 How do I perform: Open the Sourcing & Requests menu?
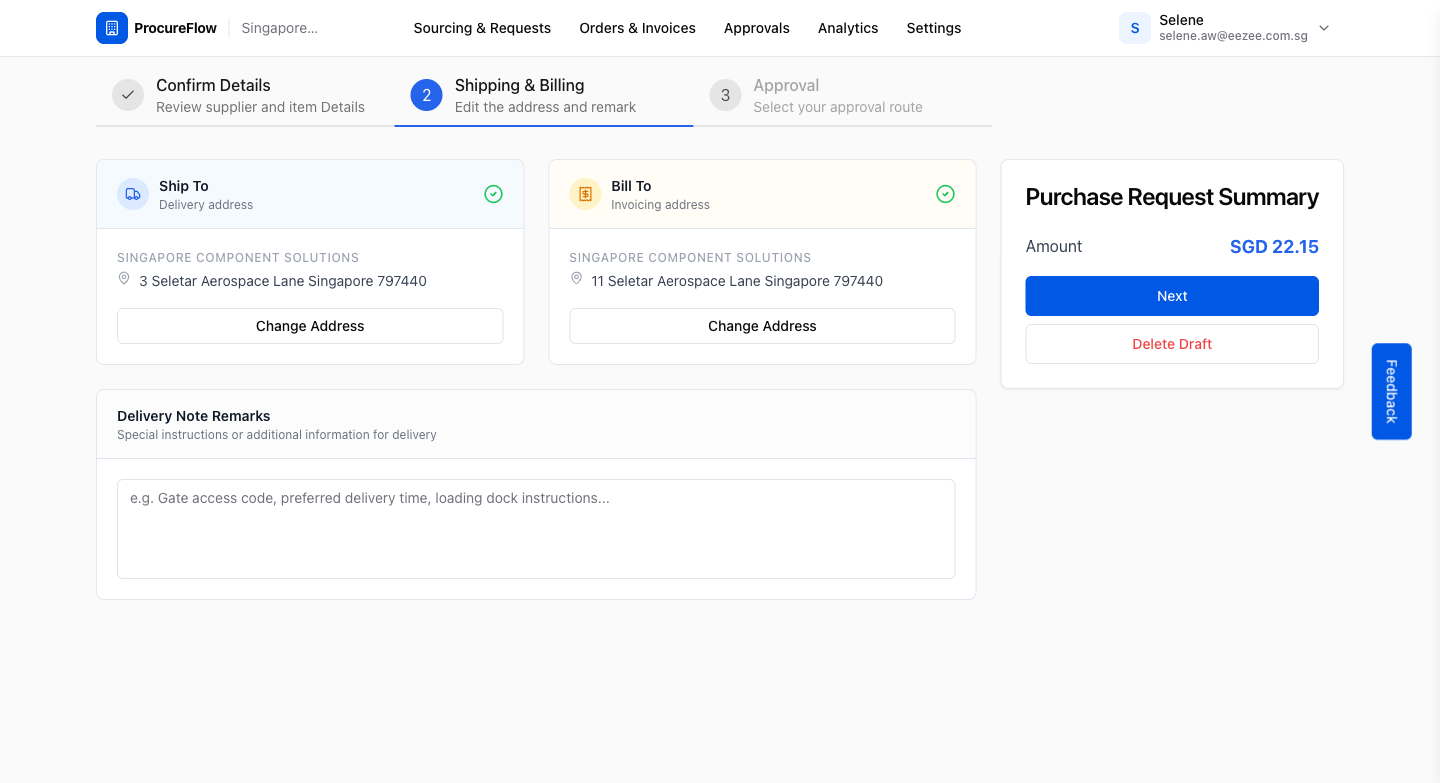[x=482, y=28]
